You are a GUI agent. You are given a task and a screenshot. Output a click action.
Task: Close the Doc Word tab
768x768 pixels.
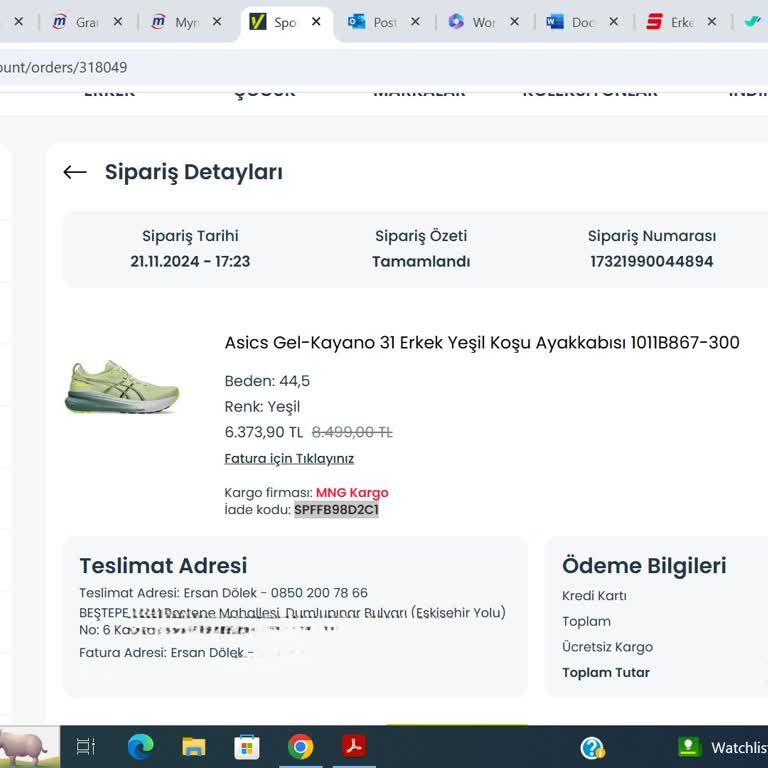coord(614,22)
